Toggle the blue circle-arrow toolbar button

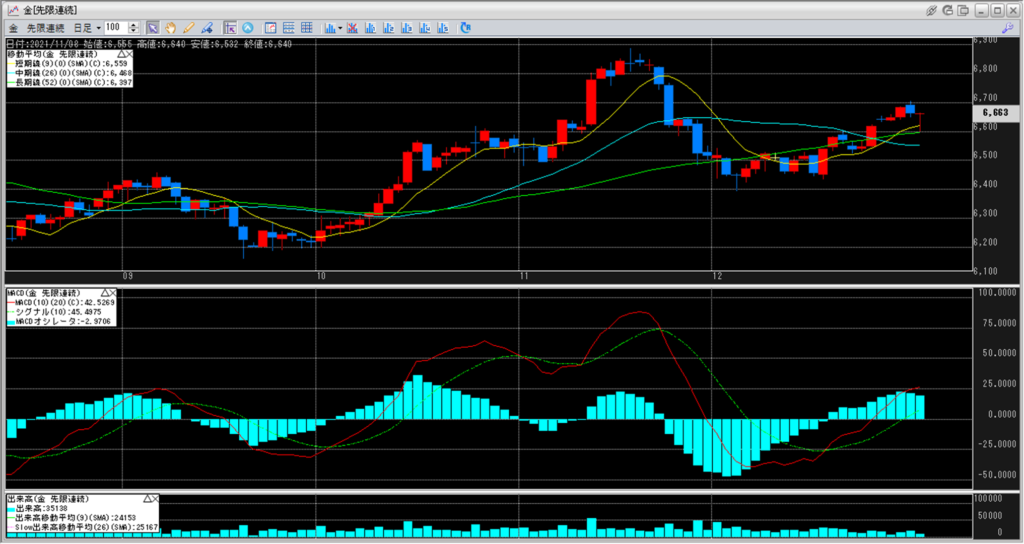point(247,27)
